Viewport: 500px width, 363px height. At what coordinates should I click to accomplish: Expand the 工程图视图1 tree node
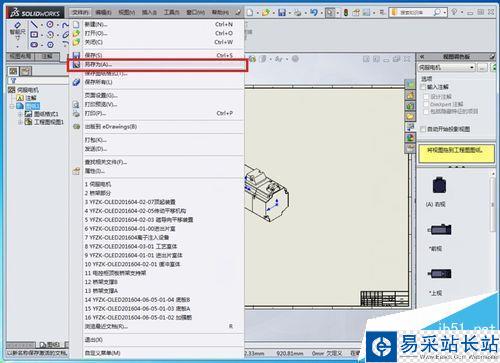point(20,122)
